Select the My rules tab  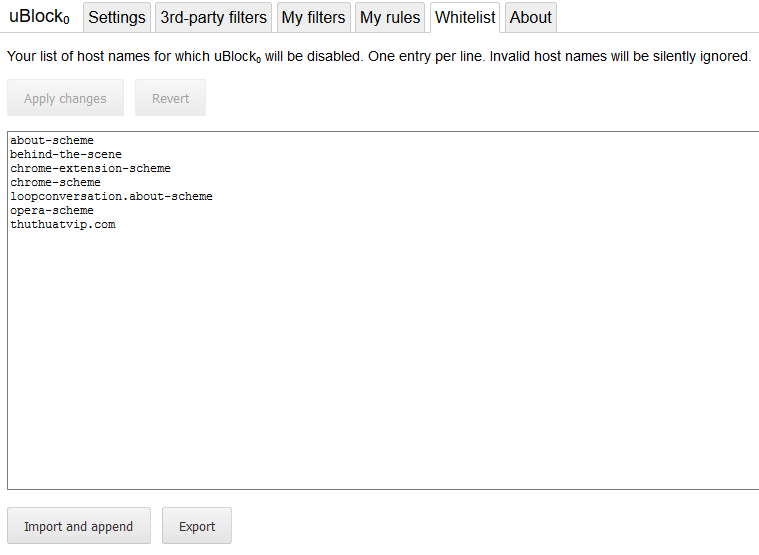389,17
